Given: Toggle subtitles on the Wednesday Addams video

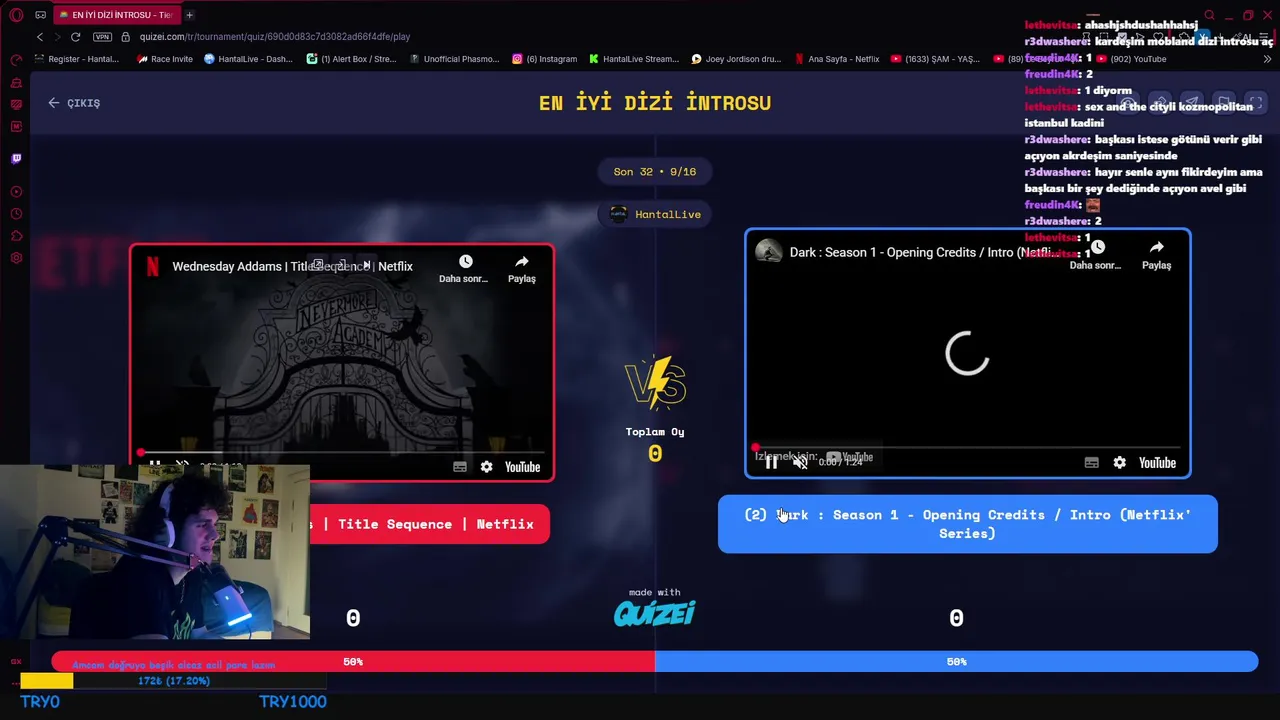Looking at the screenshot, I should 460,467.
